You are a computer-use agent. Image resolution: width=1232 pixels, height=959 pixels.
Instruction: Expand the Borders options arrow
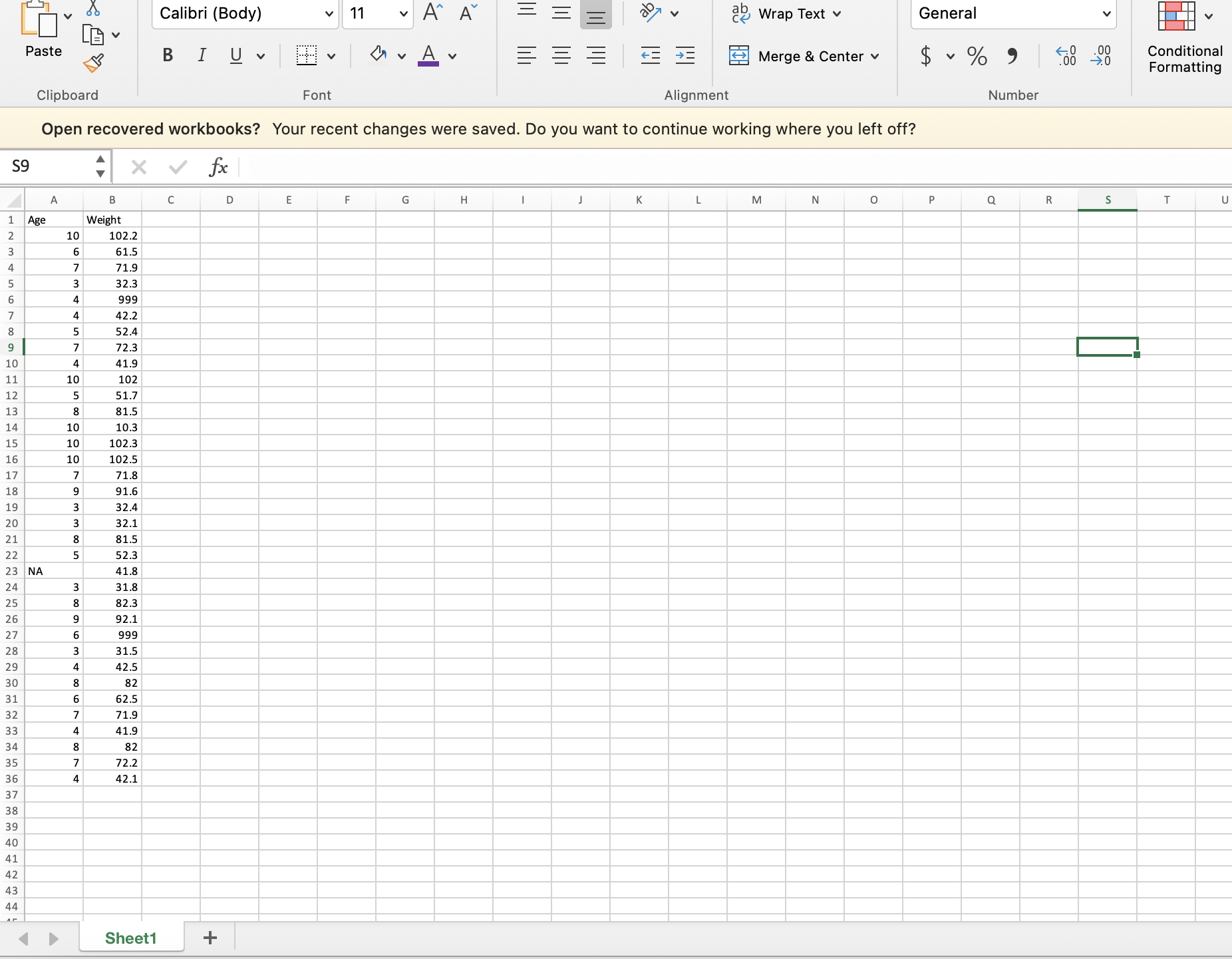tap(331, 56)
